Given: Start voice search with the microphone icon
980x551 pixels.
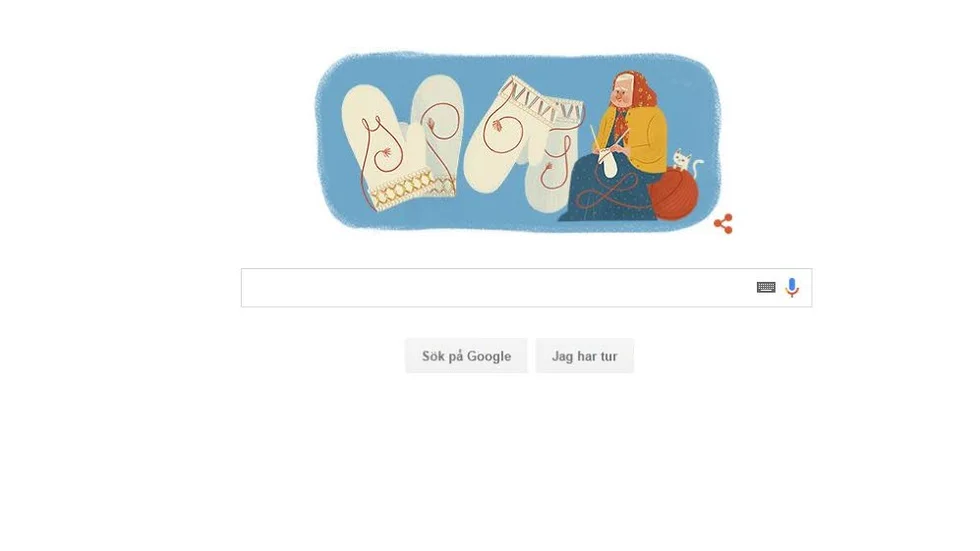Looking at the screenshot, I should coord(792,287).
